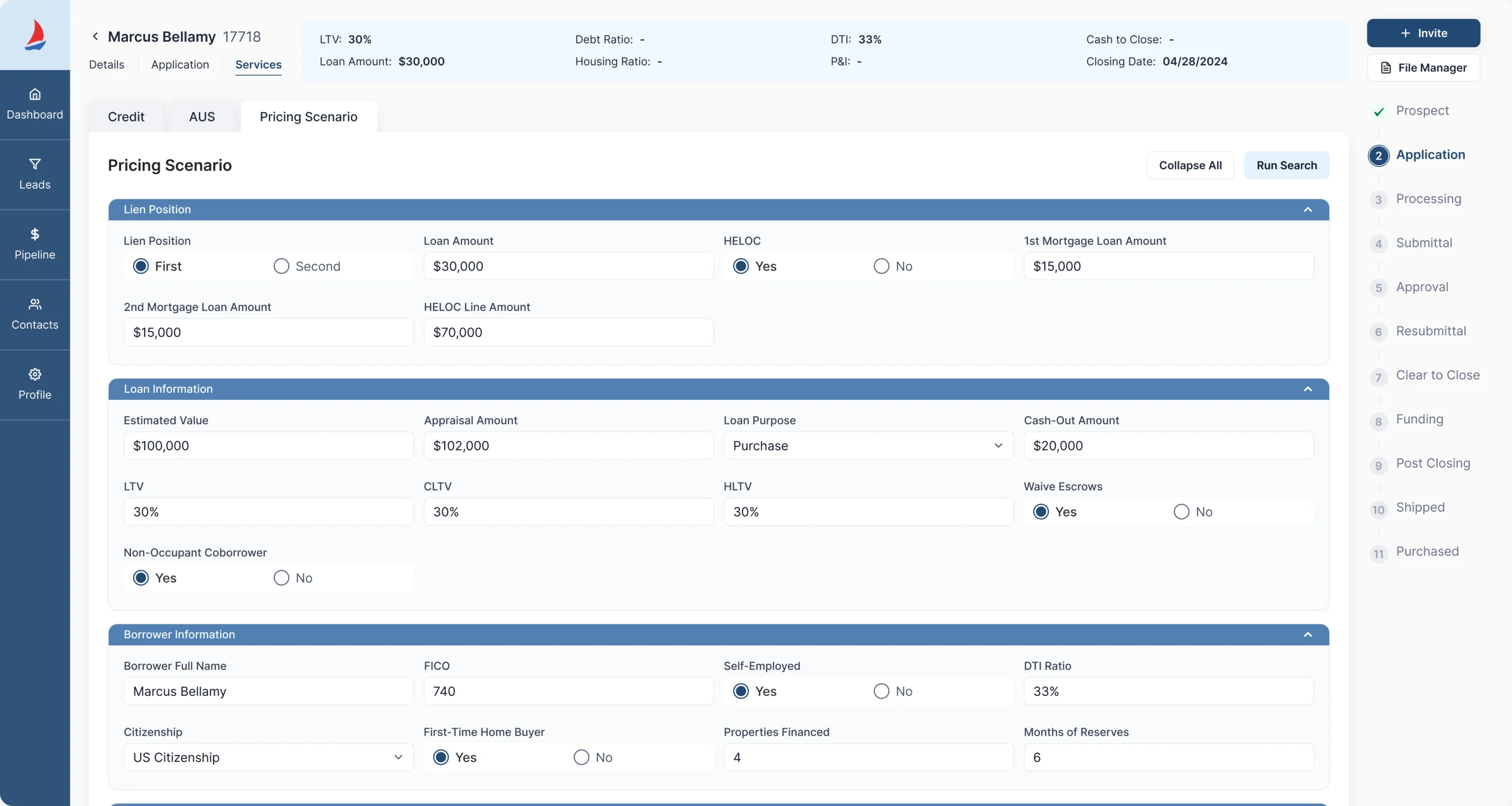Set First-Time Home Buyer to No

(581, 758)
